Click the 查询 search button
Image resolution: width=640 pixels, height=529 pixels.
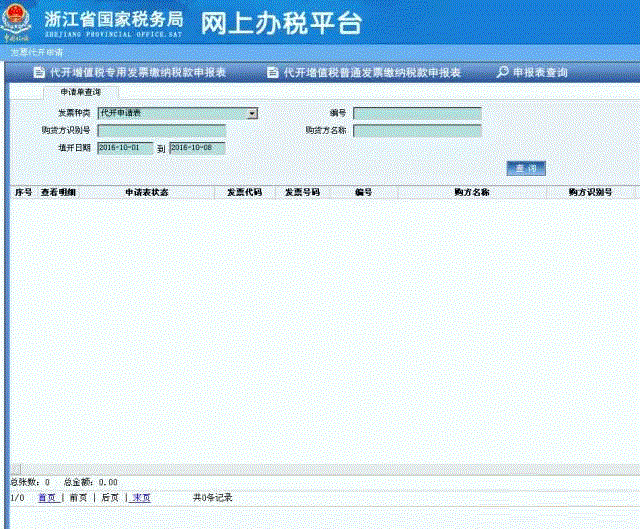pos(526,168)
